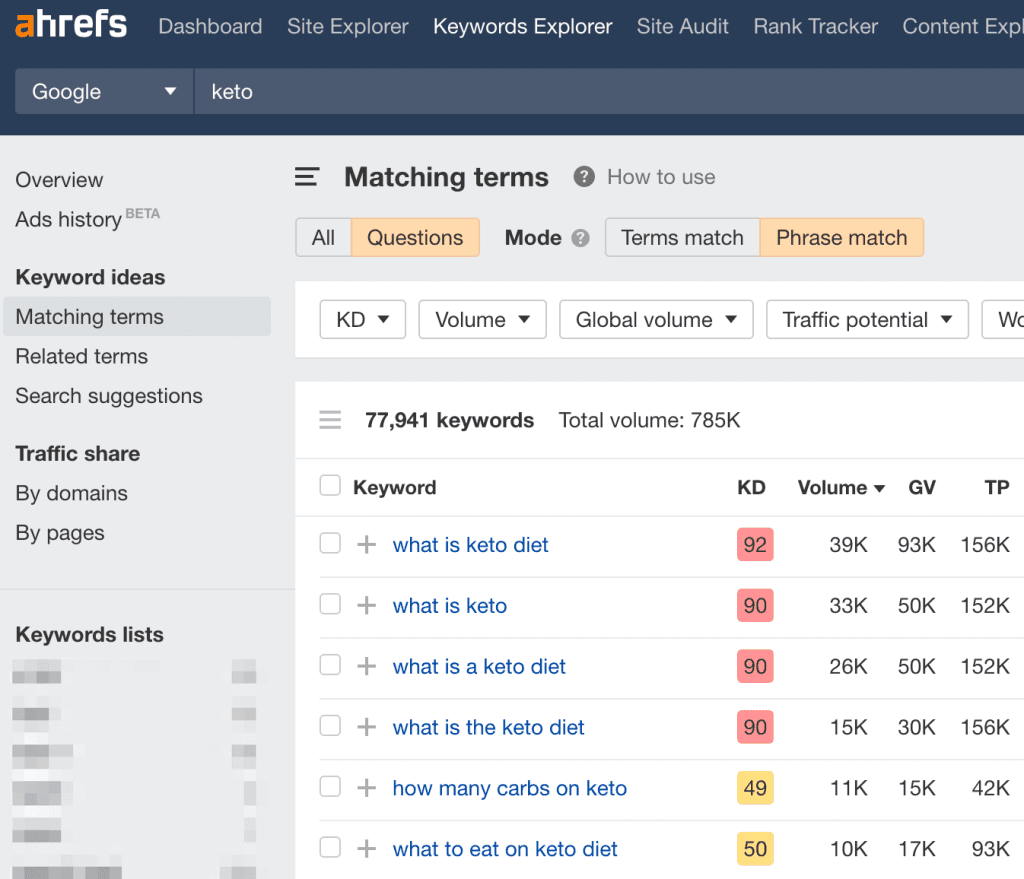Click the red KD 92 difficulty badge
The height and width of the screenshot is (879, 1024).
(755, 545)
